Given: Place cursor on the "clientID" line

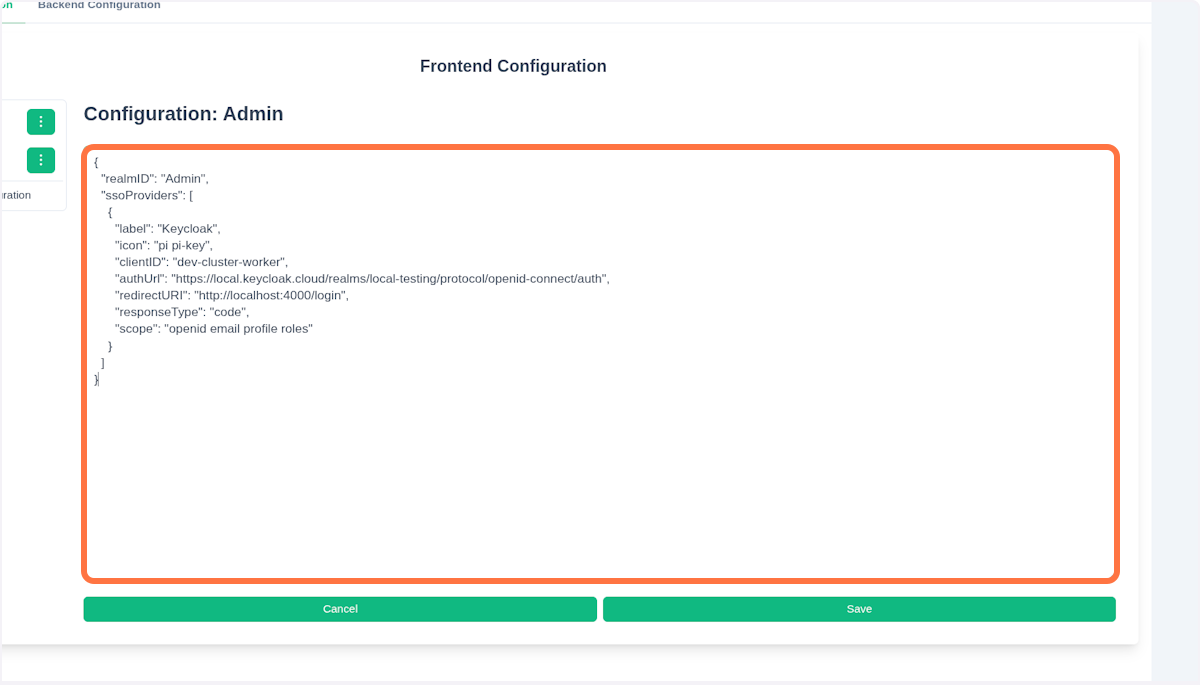Looking at the screenshot, I should click(201, 262).
